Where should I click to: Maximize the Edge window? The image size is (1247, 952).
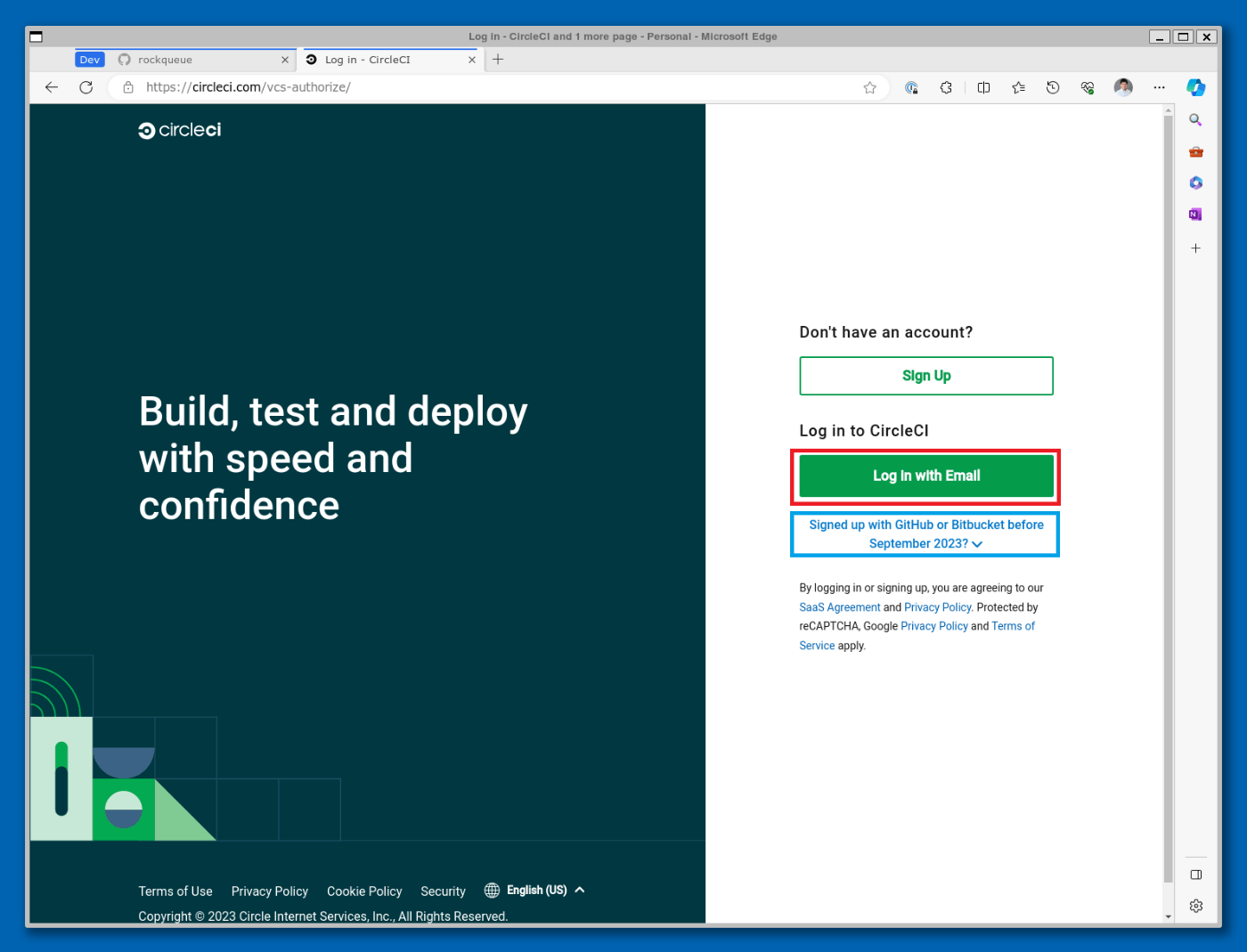[1183, 37]
